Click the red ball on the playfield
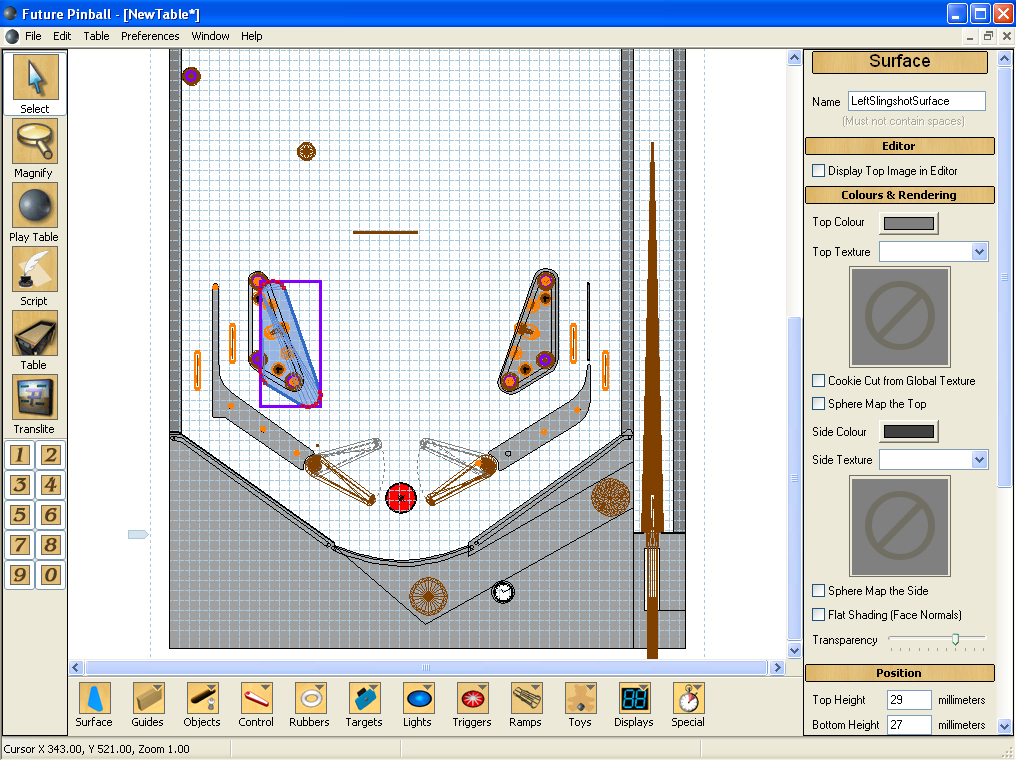 pyautogui.click(x=401, y=498)
